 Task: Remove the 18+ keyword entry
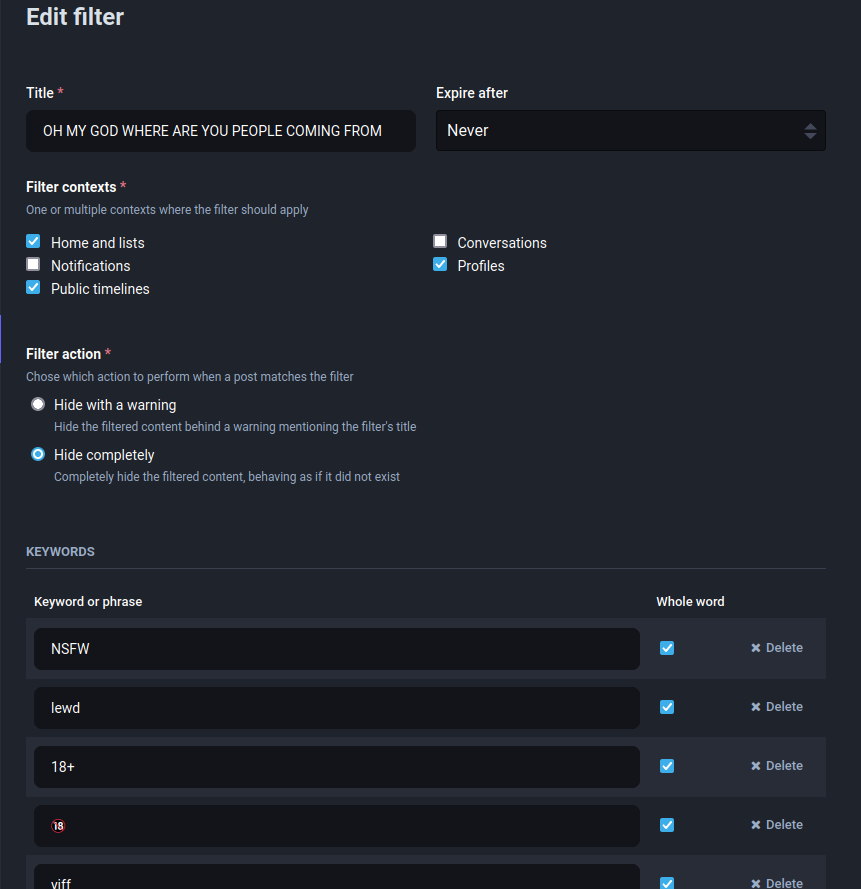[x=777, y=766]
